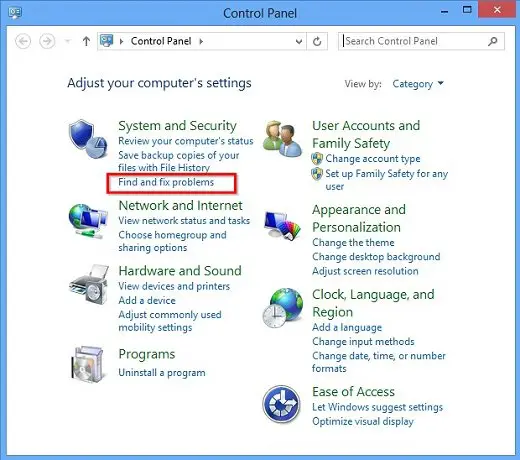Viewport: 520px width, 460px height.
Task: Expand the address bar history dropdown
Action: tap(299, 41)
